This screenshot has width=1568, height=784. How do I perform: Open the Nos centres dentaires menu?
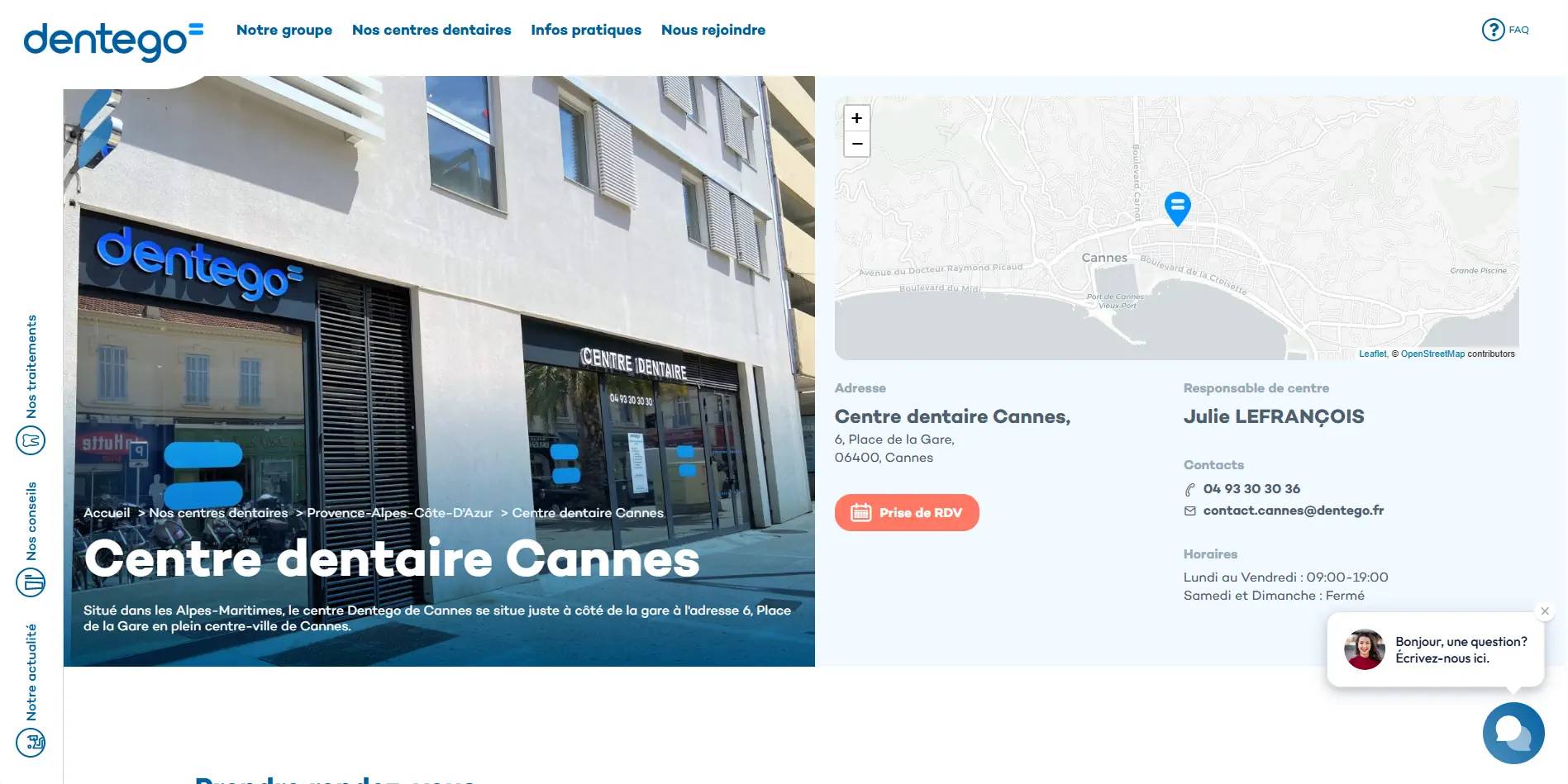(x=431, y=30)
